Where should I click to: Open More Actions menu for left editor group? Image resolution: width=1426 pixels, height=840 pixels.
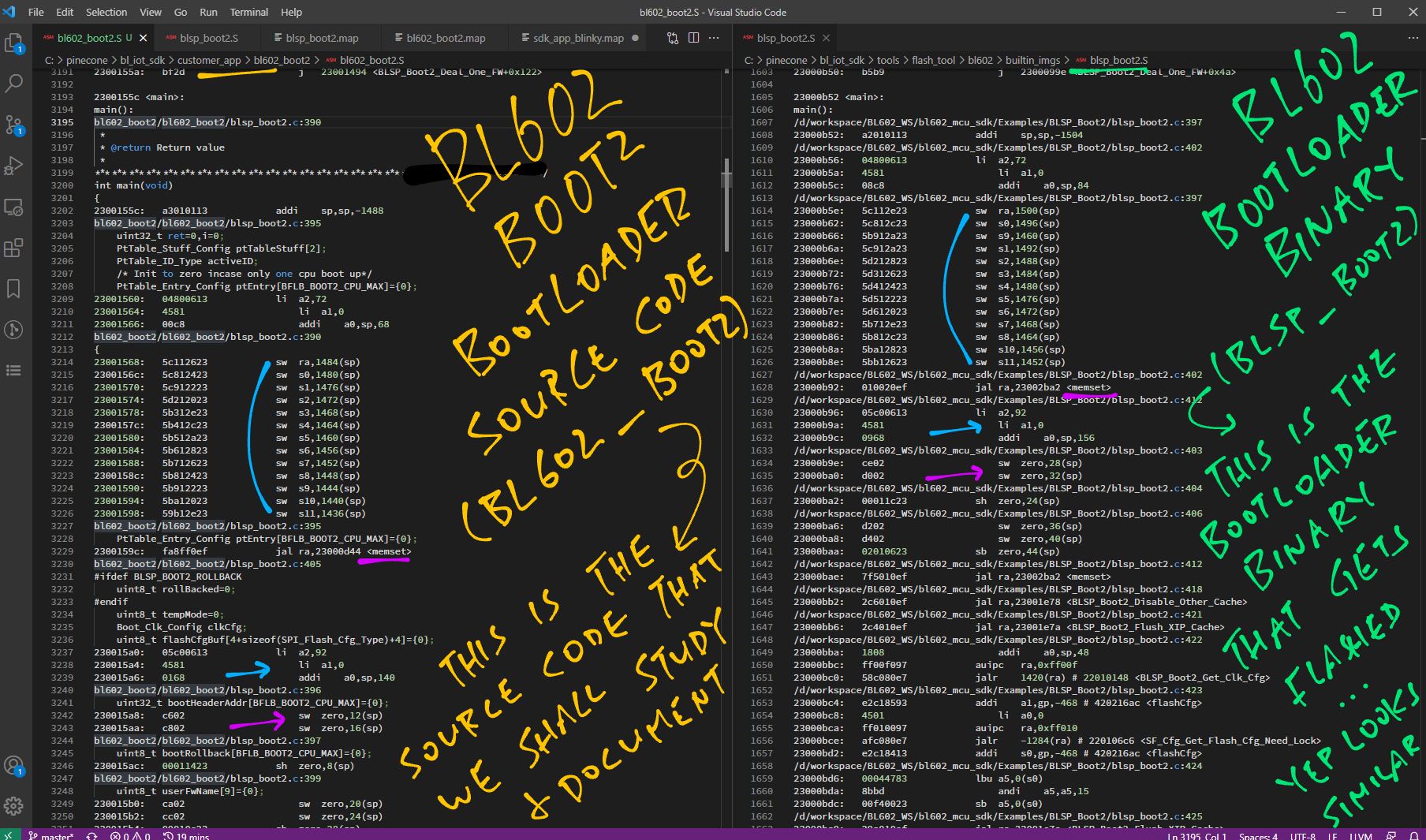point(714,38)
